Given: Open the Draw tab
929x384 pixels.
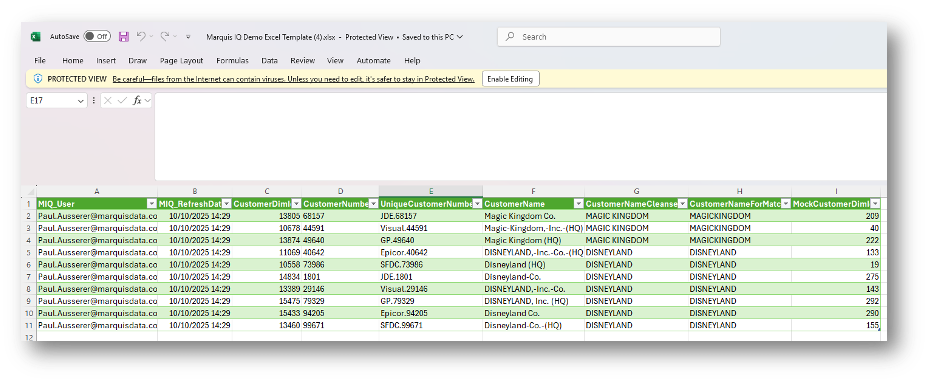Looking at the screenshot, I should tap(137, 60).
